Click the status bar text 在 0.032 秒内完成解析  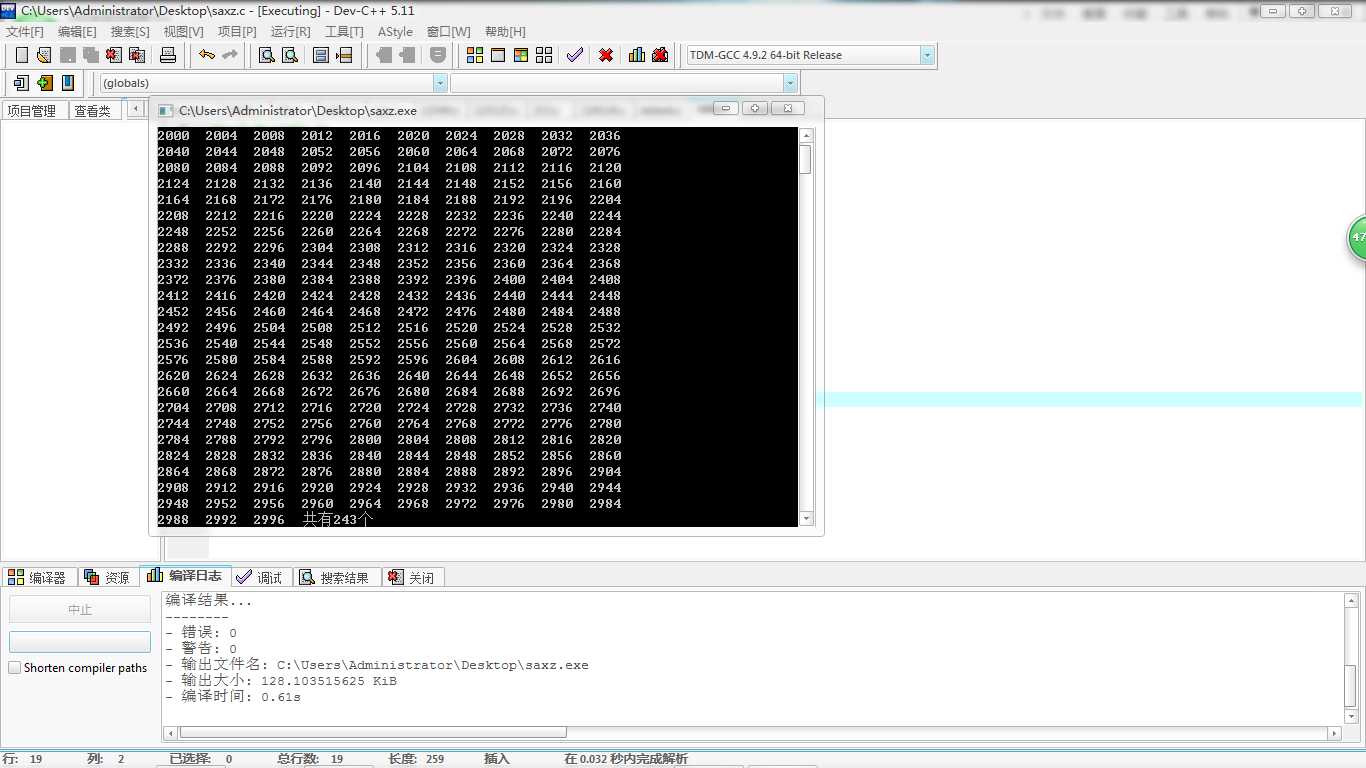tap(626, 759)
